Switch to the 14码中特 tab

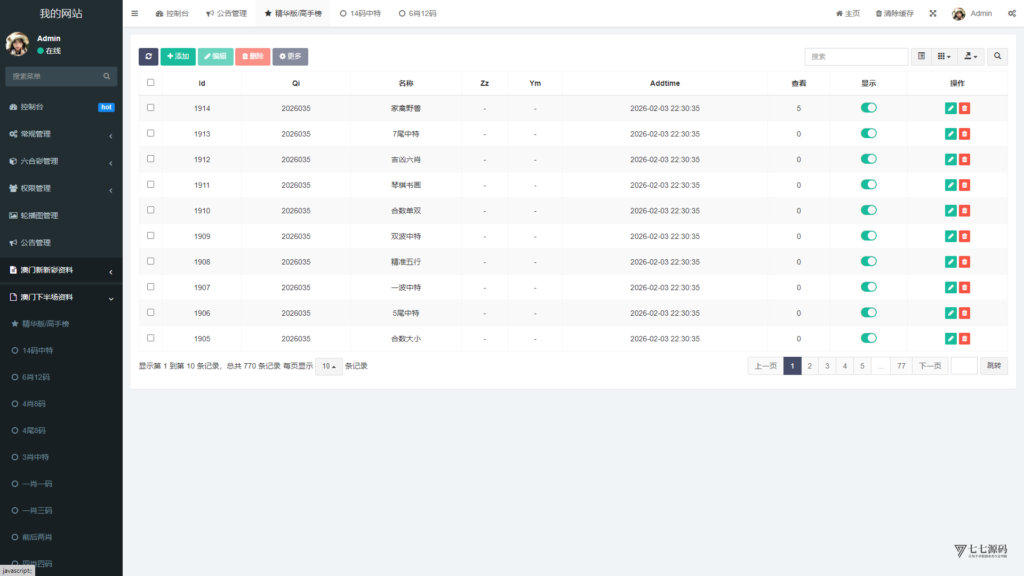[x=360, y=13]
